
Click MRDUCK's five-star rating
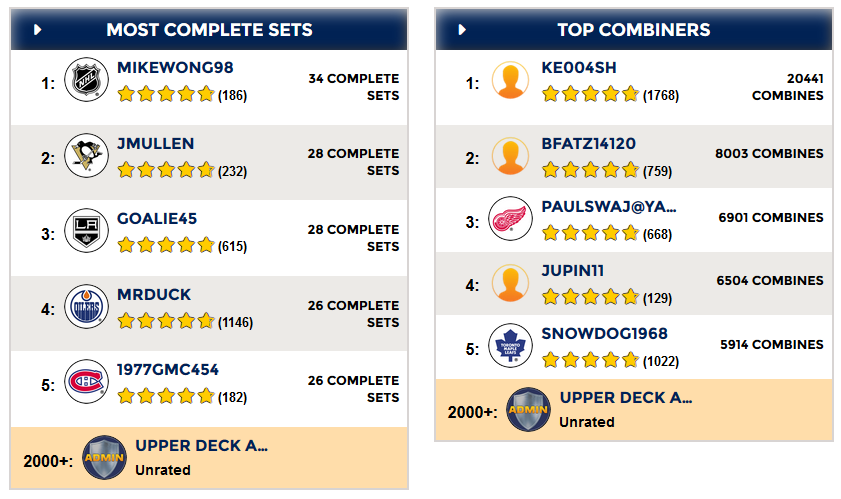point(166,321)
